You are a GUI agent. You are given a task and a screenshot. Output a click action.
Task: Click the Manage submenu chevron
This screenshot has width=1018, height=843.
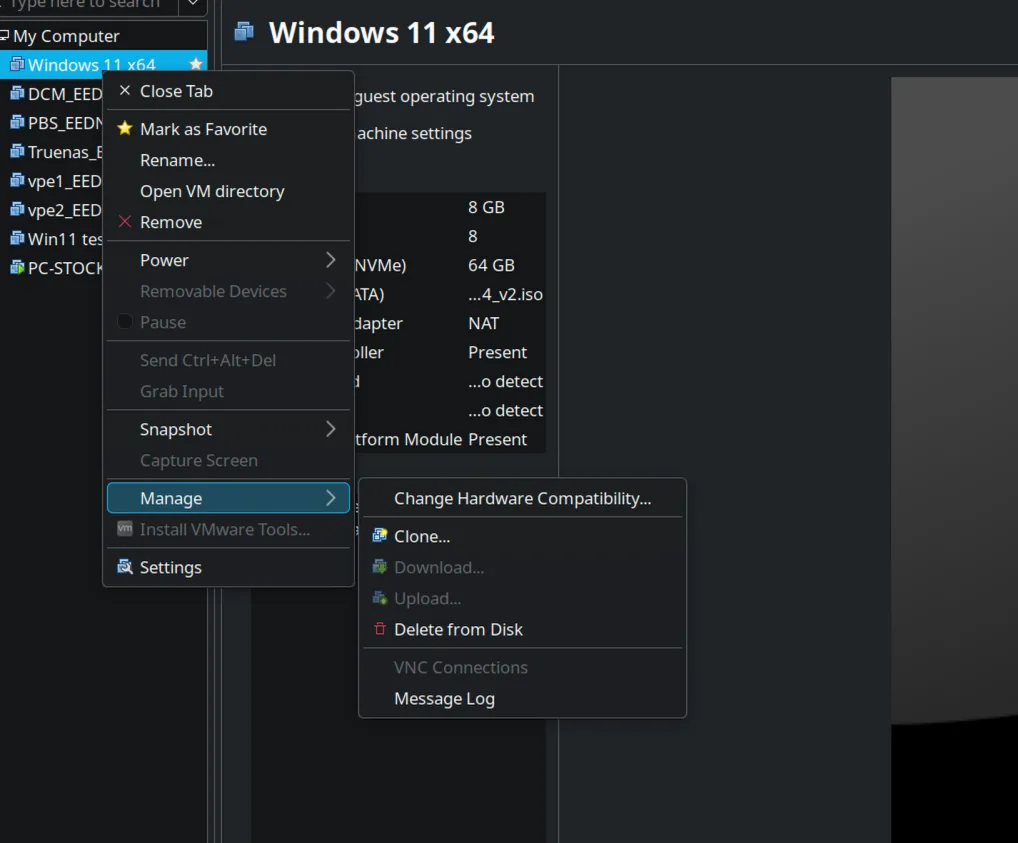click(x=330, y=498)
